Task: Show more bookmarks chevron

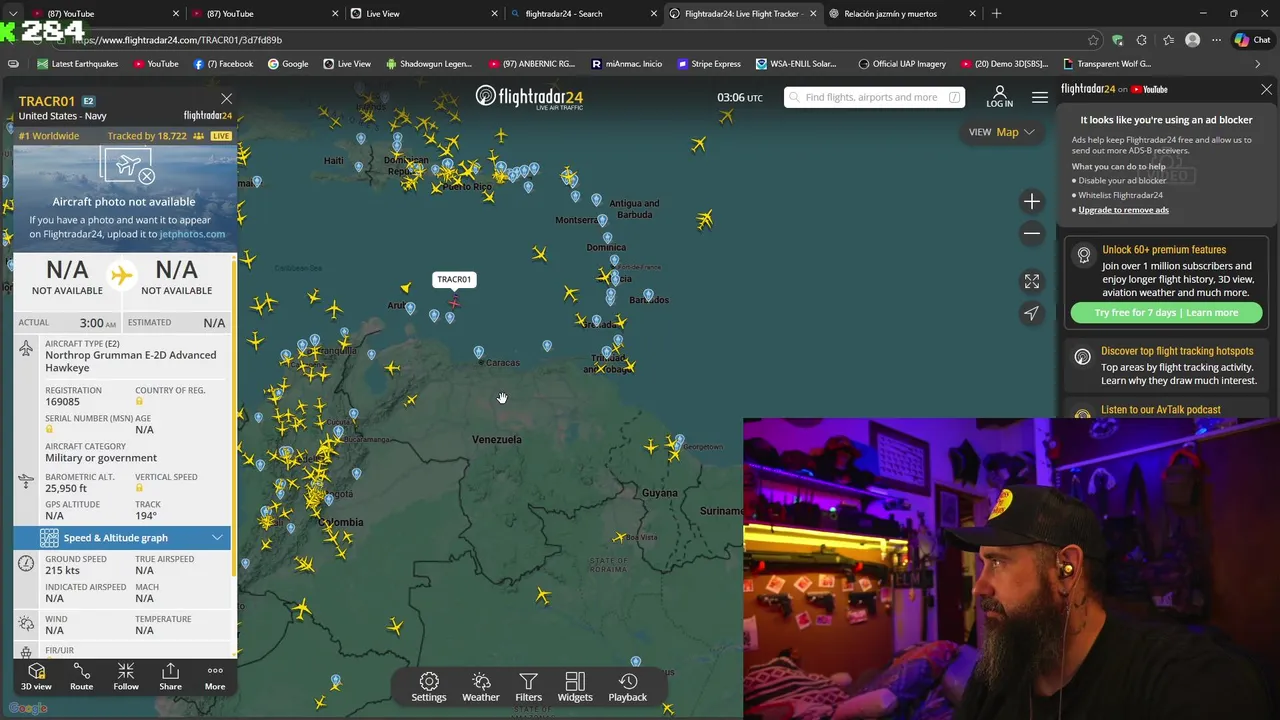Action: tap(1257, 64)
